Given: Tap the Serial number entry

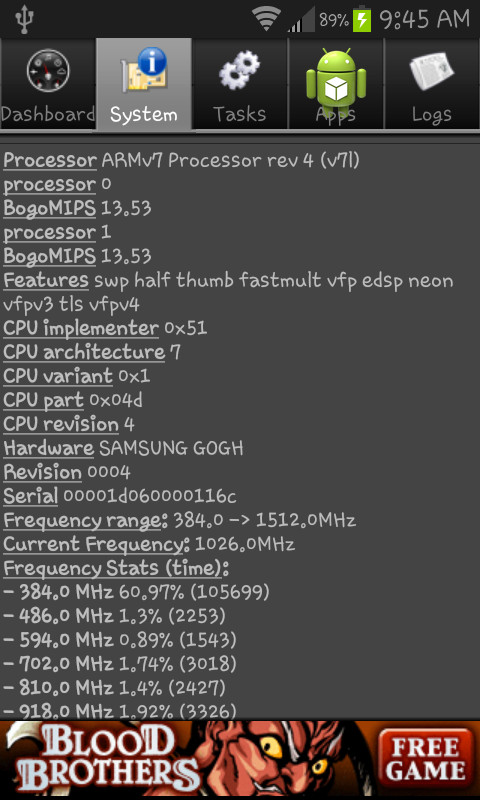Looking at the screenshot, I should (119, 496).
